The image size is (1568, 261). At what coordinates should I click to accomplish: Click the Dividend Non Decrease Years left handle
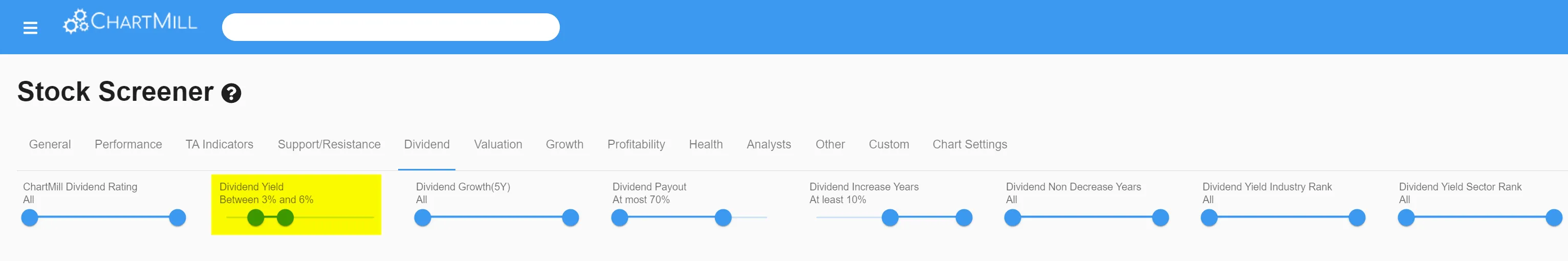1012,218
